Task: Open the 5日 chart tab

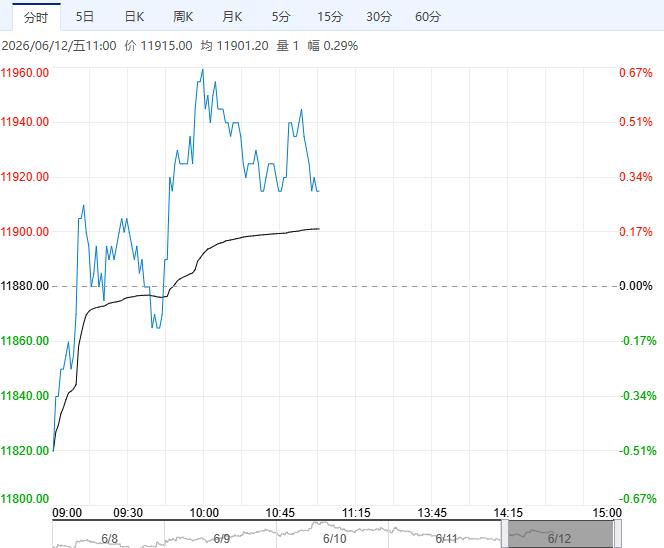Action: pos(84,17)
